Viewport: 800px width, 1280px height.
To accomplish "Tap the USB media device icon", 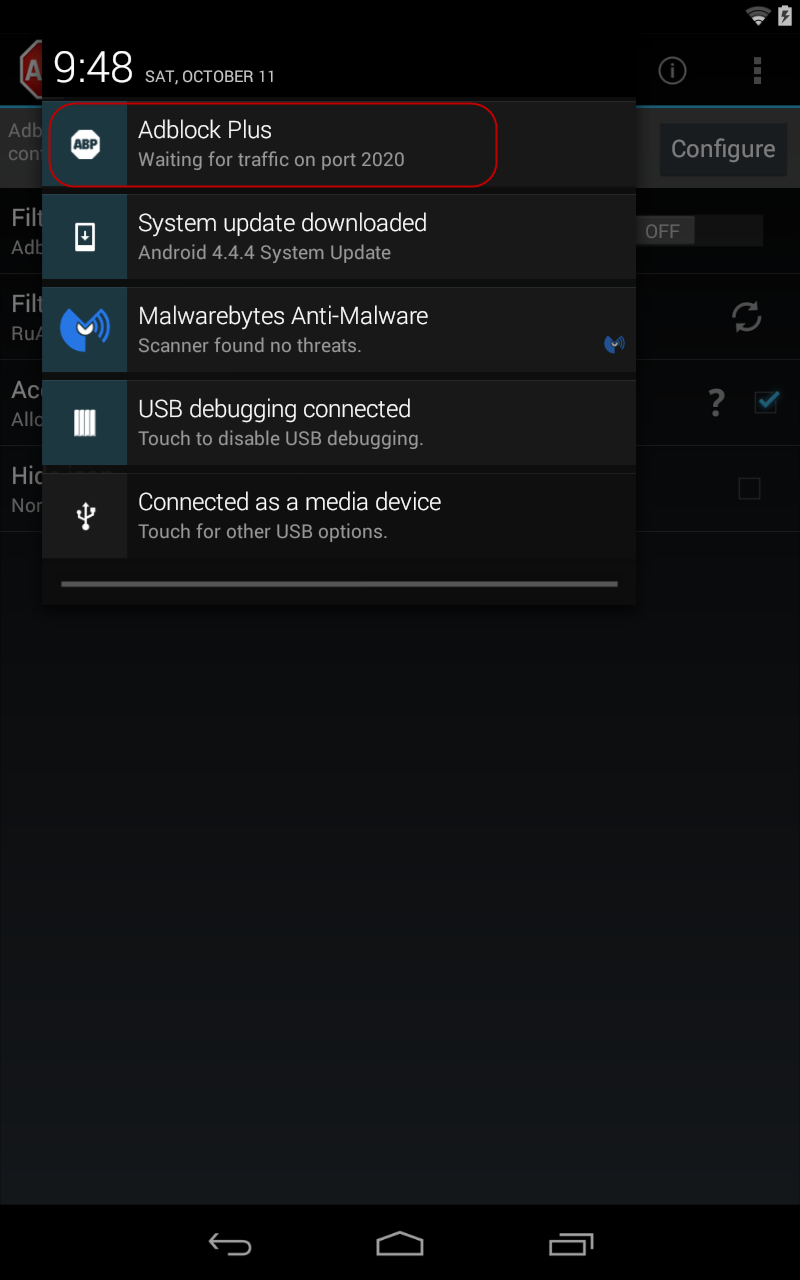I will (x=85, y=516).
